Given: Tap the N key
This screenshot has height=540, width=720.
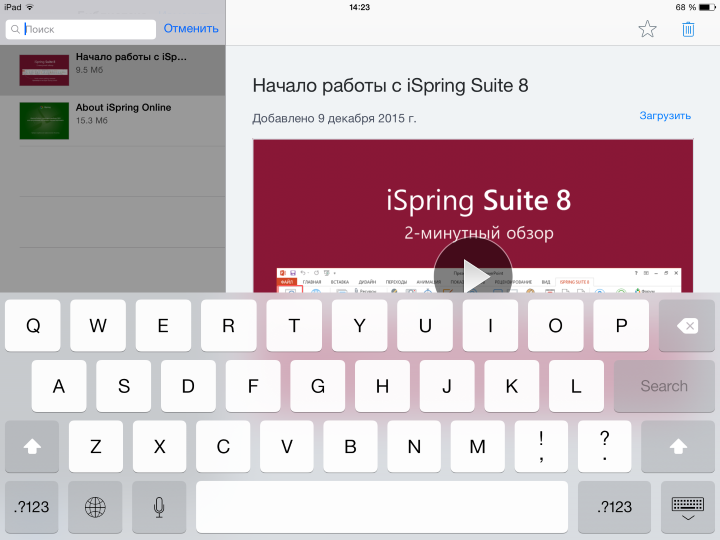Looking at the screenshot, I should tap(414, 446).
